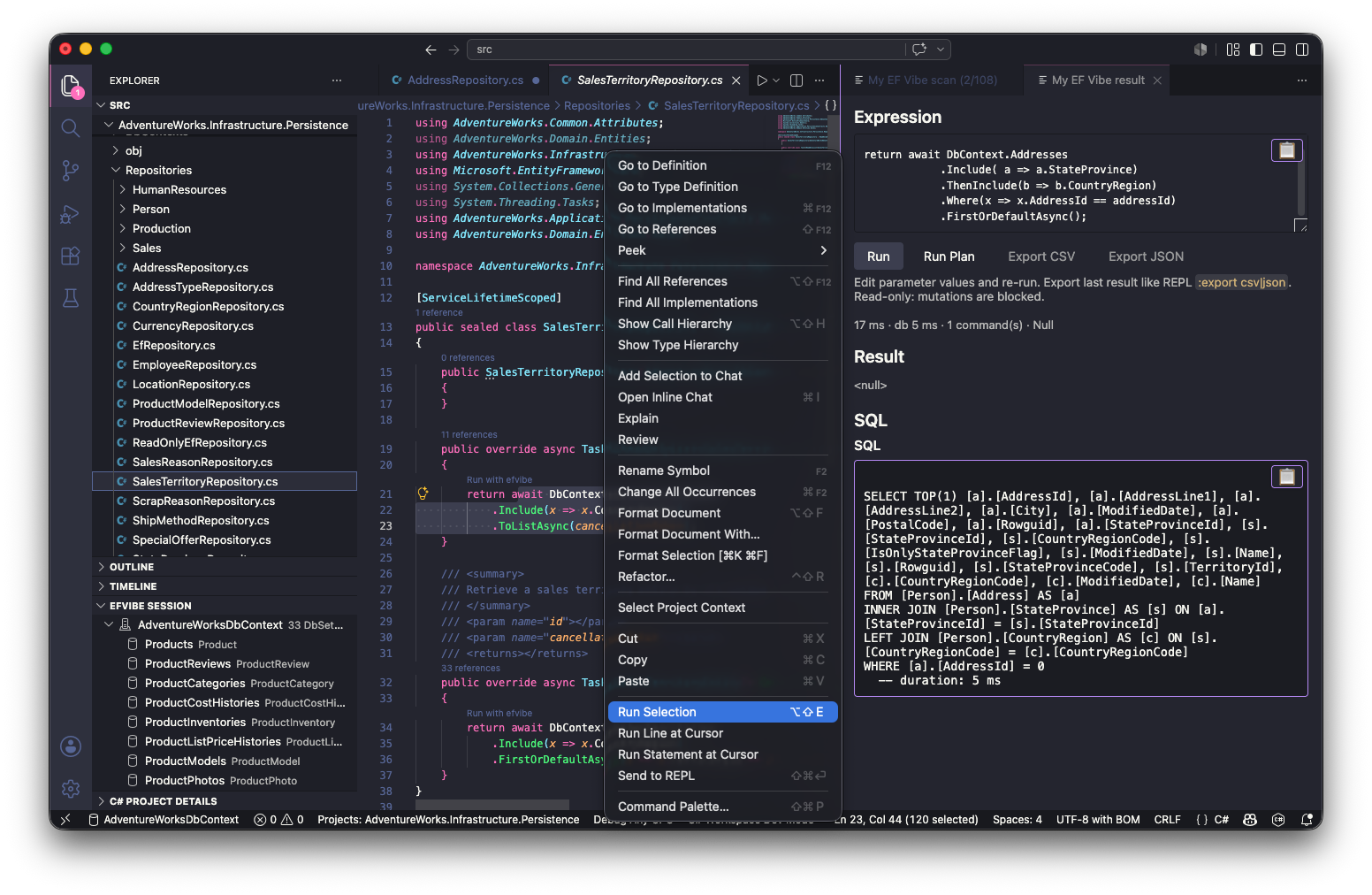
Task: Open the Copilot chat icon in title bar
Action: coord(919,50)
